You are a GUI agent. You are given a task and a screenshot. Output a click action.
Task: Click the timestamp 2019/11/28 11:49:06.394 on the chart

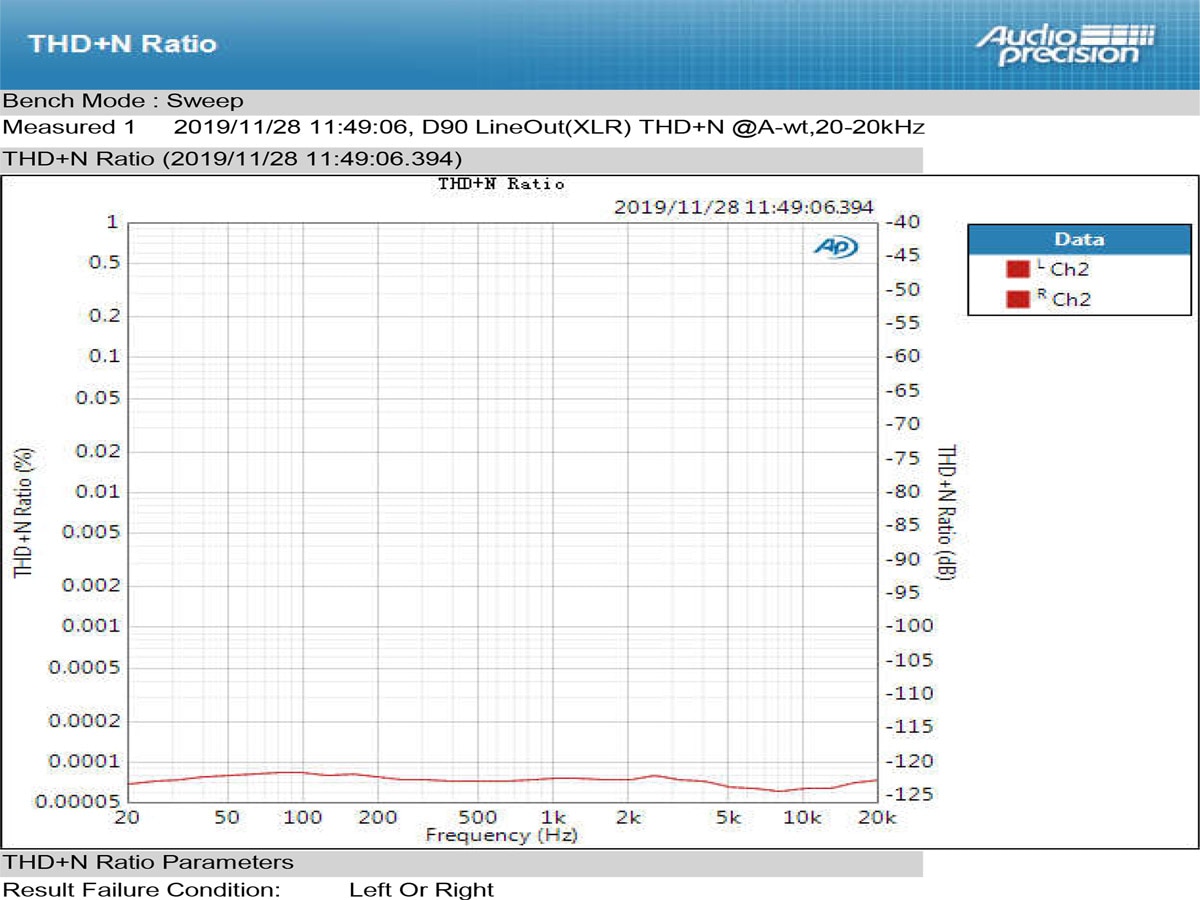click(x=745, y=208)
